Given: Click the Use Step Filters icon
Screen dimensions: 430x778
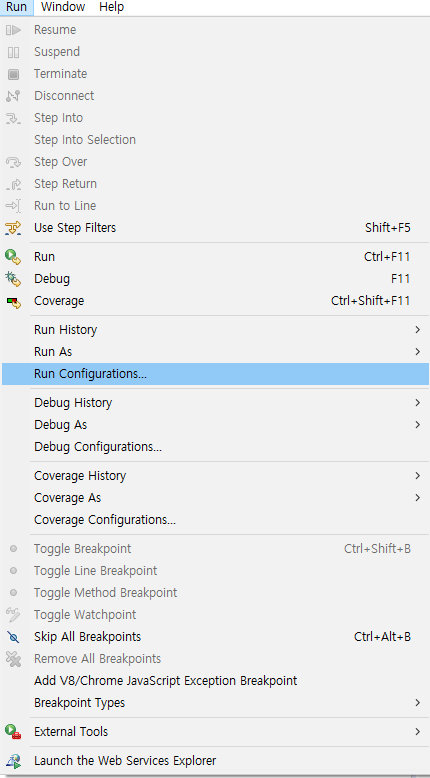Looking at the screenshot, I should tap(13, 228).
